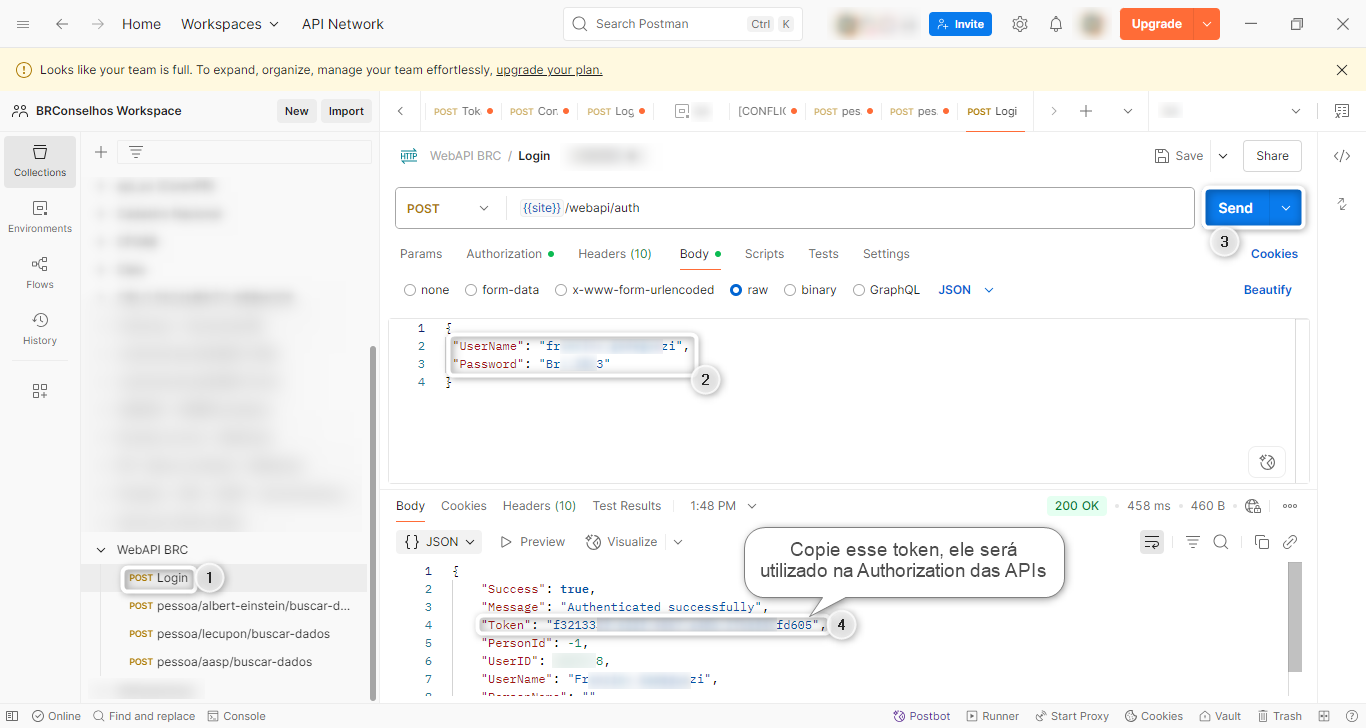Click Beautify for the request body
Image resolution: width=1366 pixels, height=728 pixels.
pos(1268,290)
